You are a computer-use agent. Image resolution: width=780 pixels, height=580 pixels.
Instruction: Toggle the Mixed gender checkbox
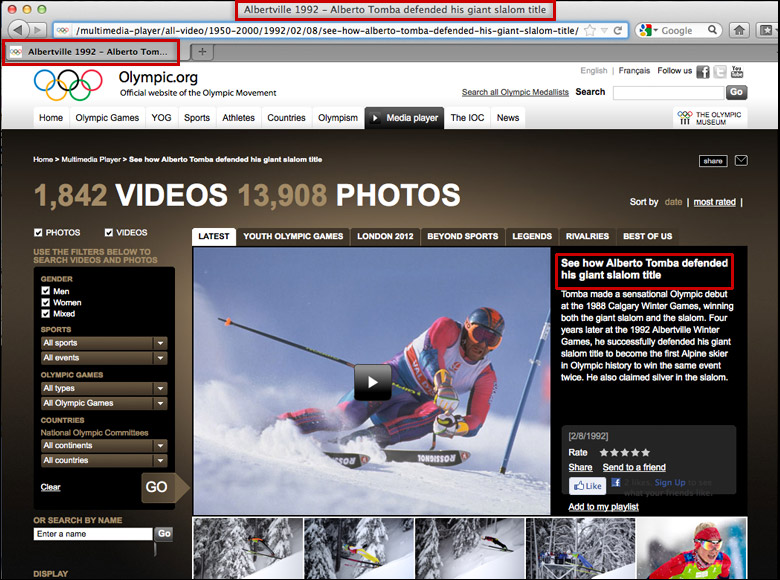pos(46,314)
